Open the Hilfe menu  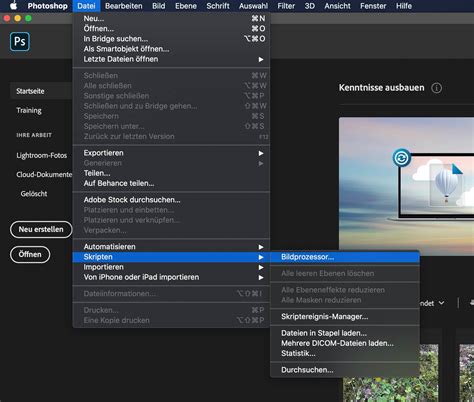click(x=404, y=6)
